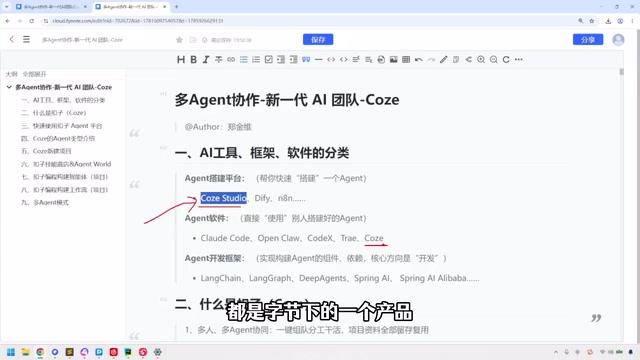Apply strikethrough formatting
640x360 pixels.
pyautogui.click(x=218, y=60)
